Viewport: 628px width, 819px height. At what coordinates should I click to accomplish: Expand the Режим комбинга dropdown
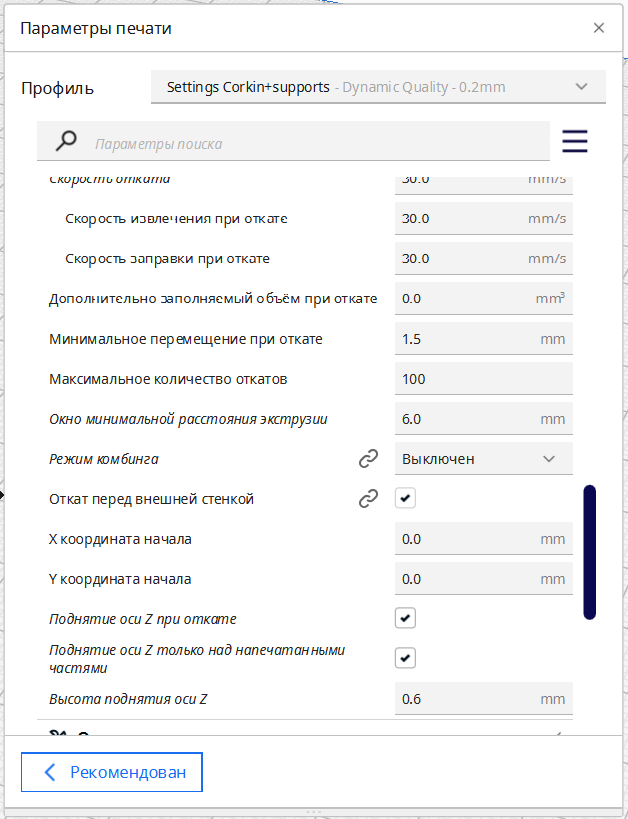tap(483, 459)
